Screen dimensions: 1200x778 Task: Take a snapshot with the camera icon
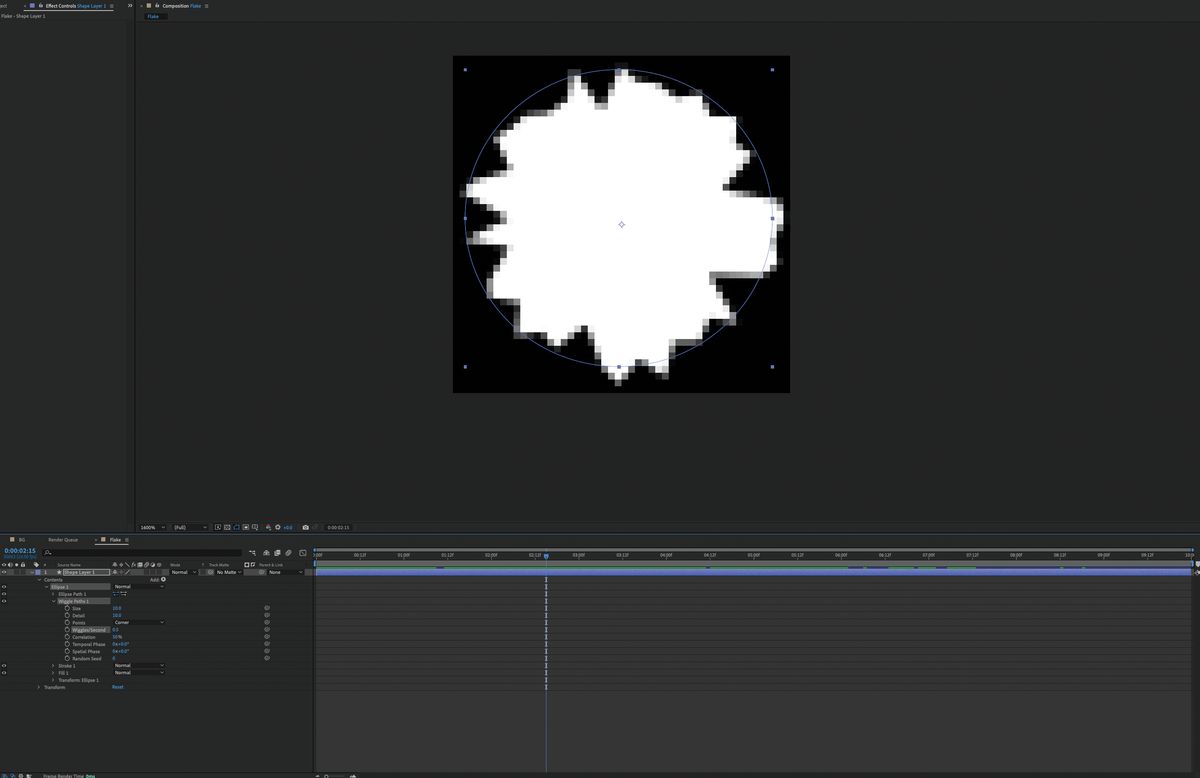point(305,527)
